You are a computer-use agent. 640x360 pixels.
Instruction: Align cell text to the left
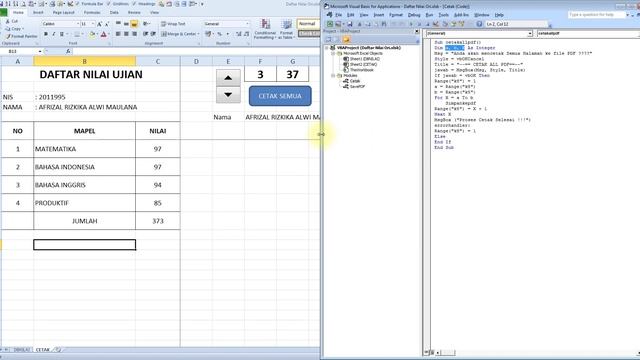(x=118, y=34)
